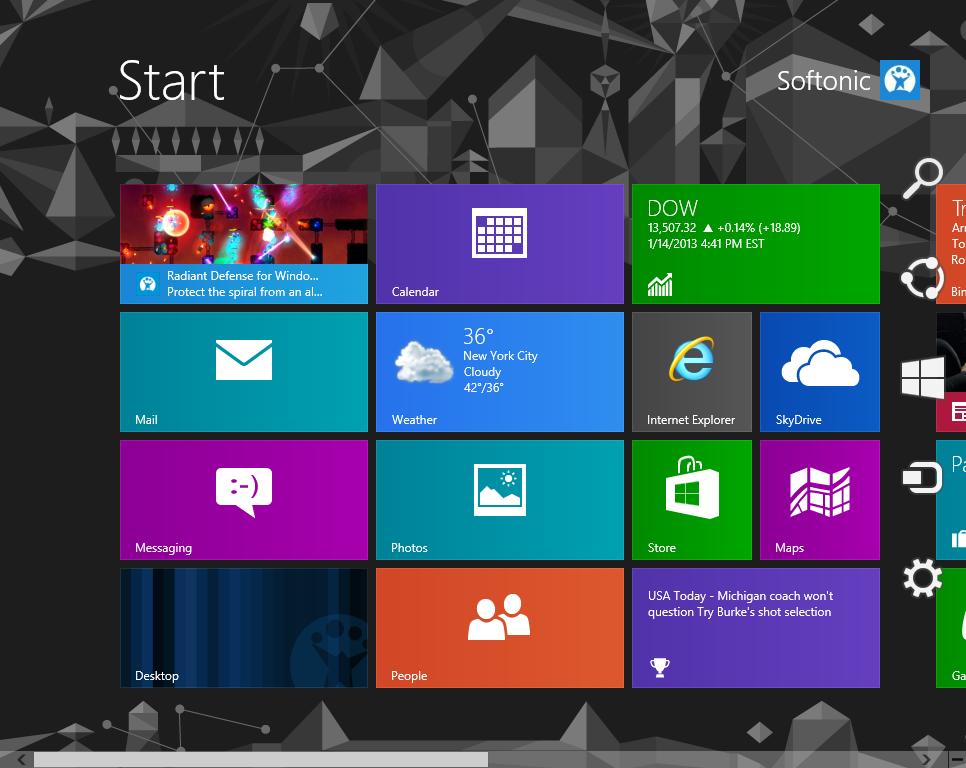The image size is (966, 768).
Task: Open the People tile
Action: [499, 627]
